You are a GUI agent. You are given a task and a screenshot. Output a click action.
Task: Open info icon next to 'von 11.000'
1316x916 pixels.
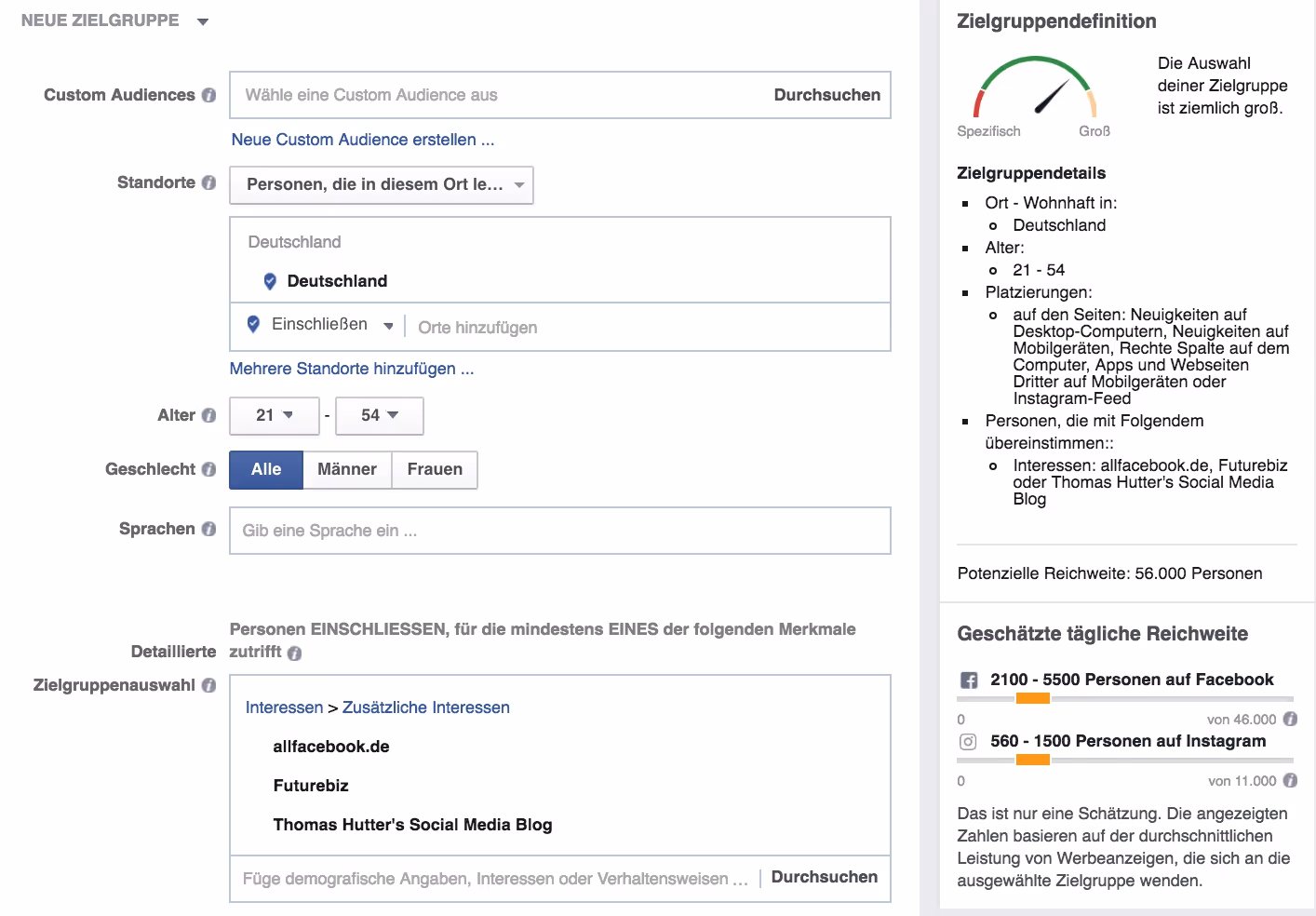[x=1290, y=780]
